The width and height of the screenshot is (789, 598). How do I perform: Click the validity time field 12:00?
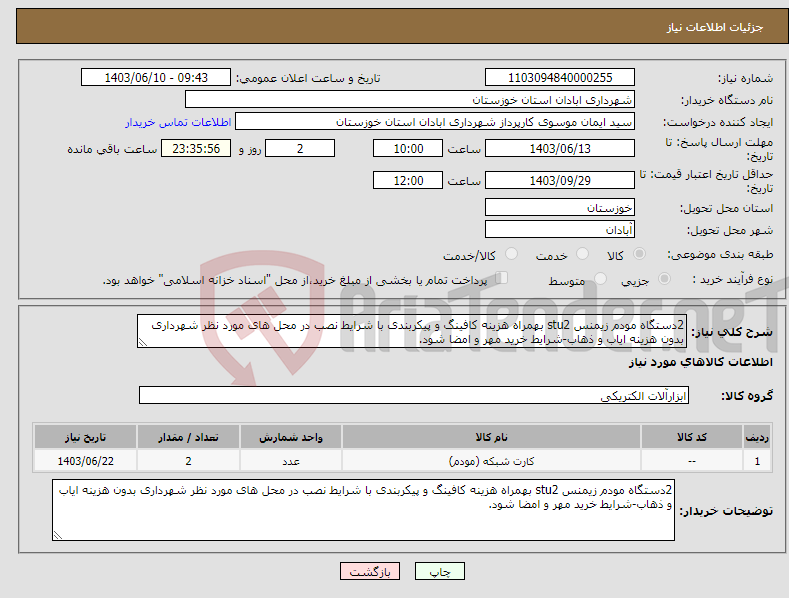[408, 180]
